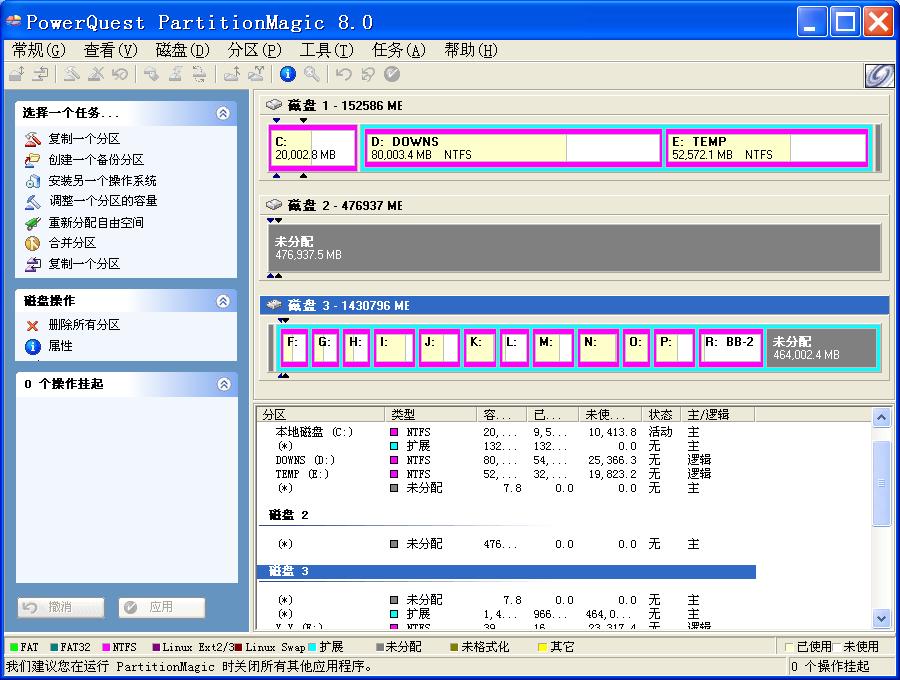Select the 476,937.5 MB unallocated block
The height and width of the screenshot is (680, 900).
click(574, 248)
